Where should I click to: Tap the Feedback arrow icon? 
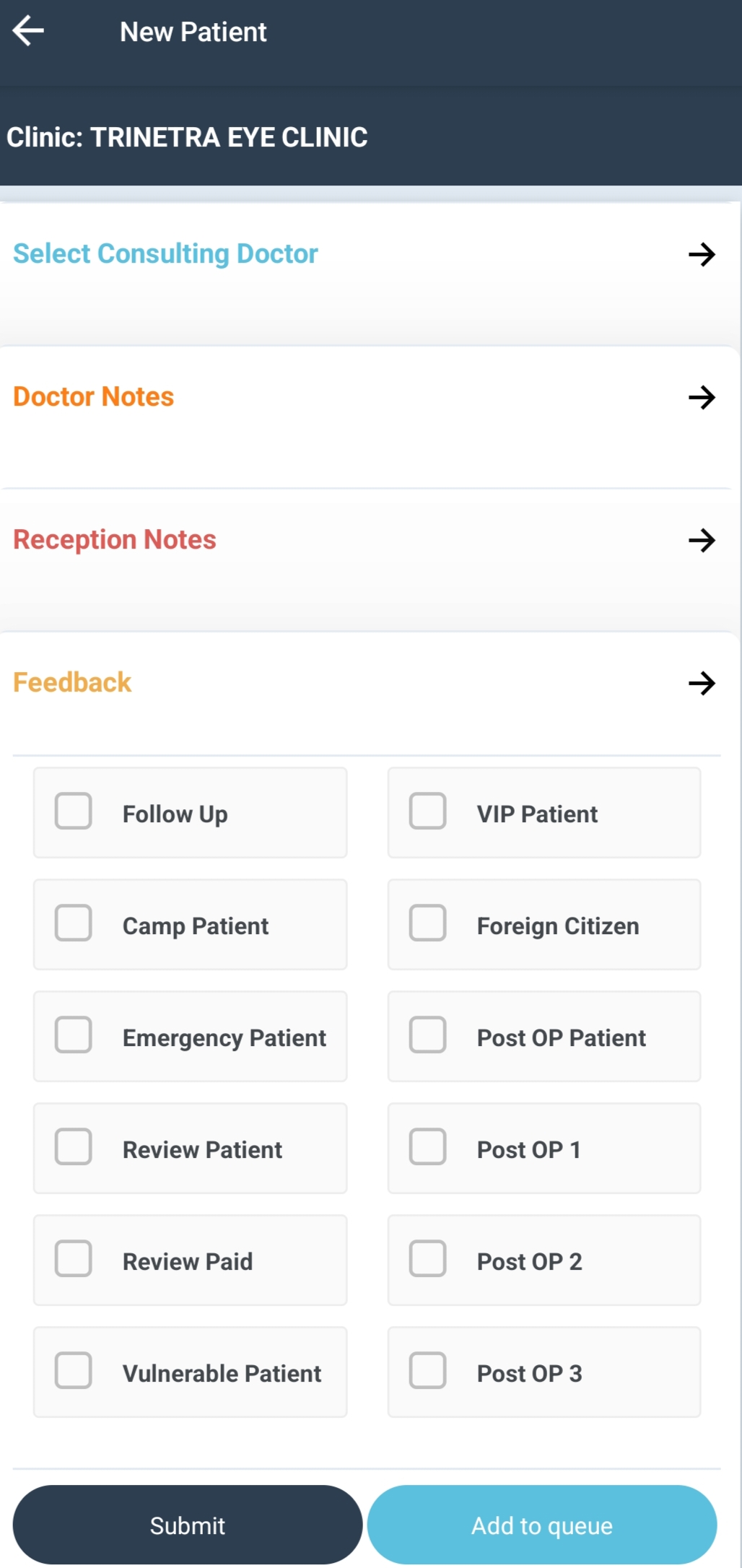pos(701,683)
